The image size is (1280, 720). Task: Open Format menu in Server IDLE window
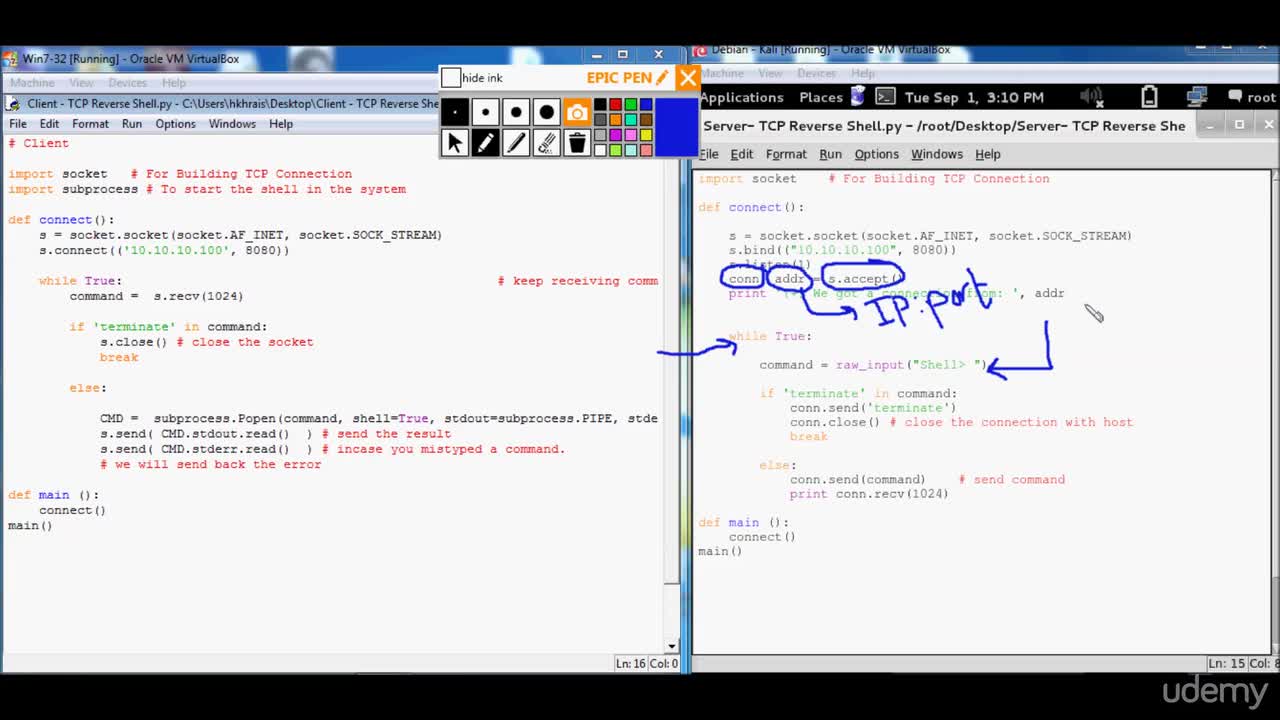pos(786,154)
